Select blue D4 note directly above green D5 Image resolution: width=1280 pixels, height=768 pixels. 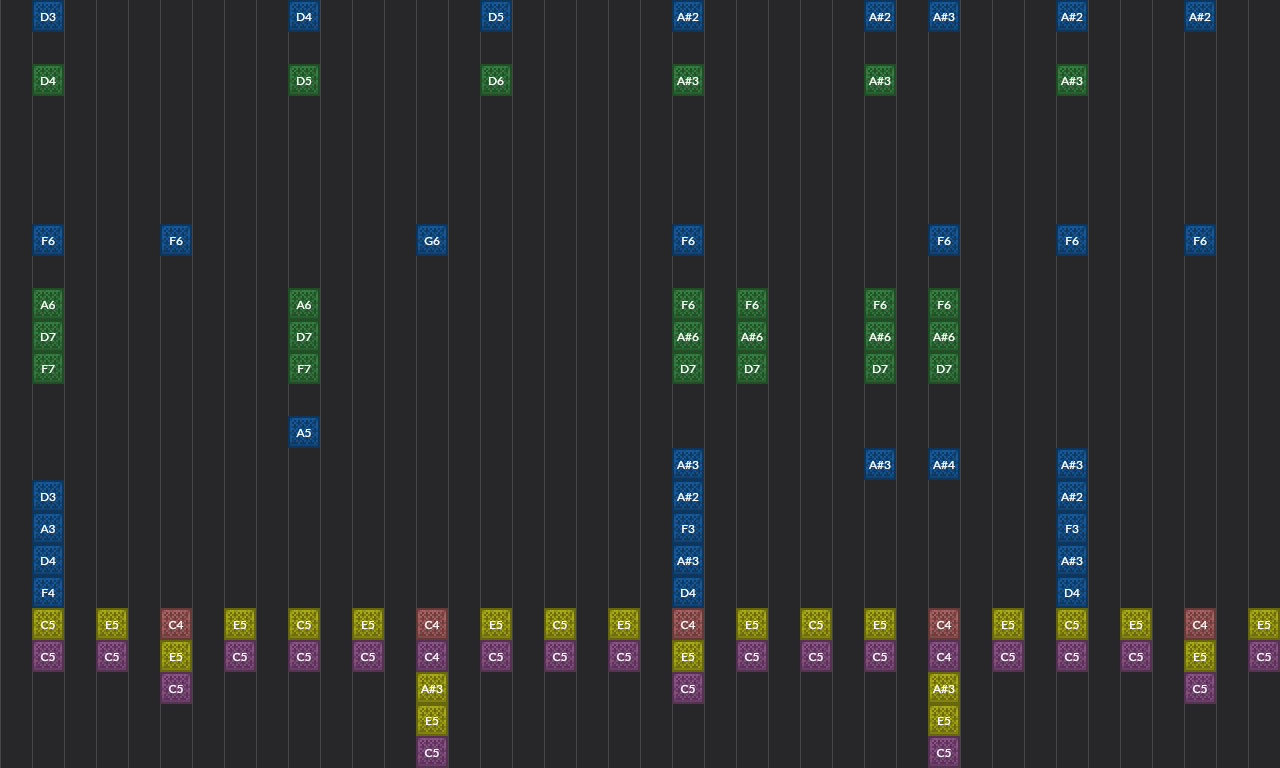(304, 17)
